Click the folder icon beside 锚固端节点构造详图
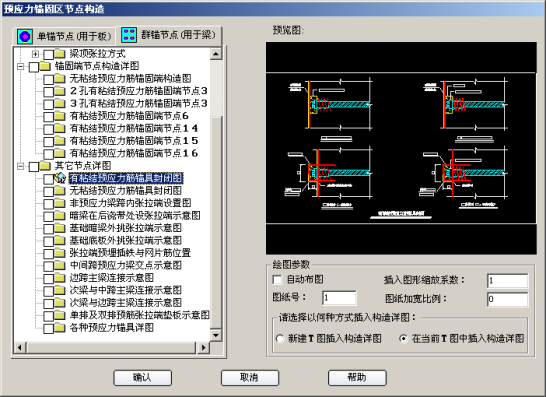Screen dimensions: 546x397 click(45, 66)
